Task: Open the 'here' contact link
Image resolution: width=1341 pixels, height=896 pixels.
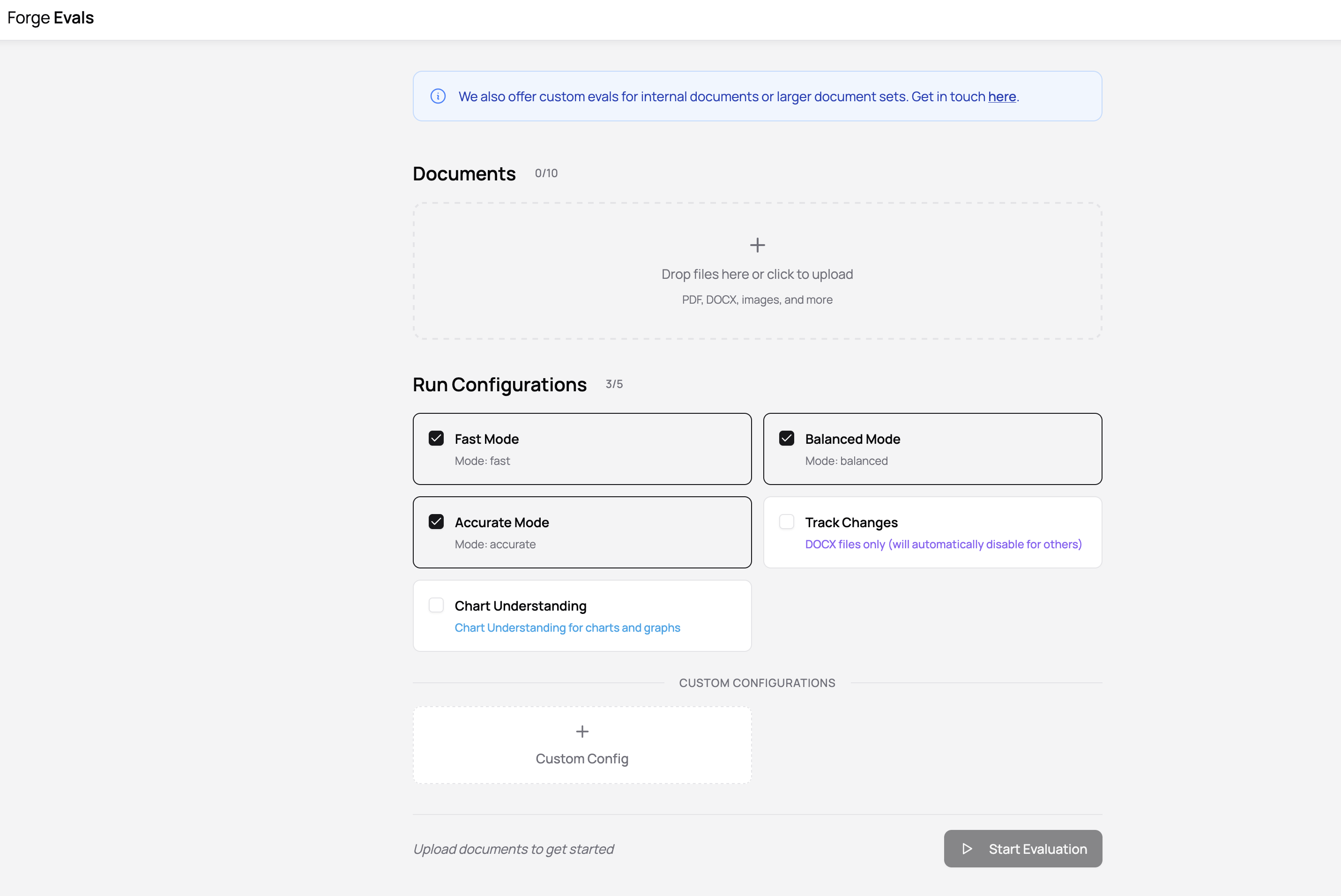Action: [1002, 97]
